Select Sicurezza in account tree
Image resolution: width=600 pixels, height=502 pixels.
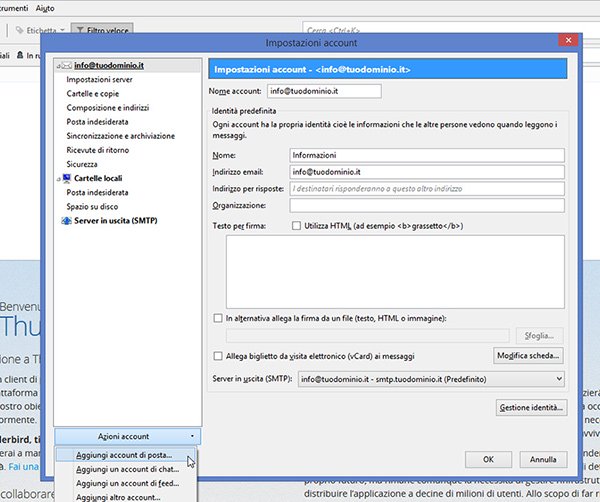coord(82,164)
